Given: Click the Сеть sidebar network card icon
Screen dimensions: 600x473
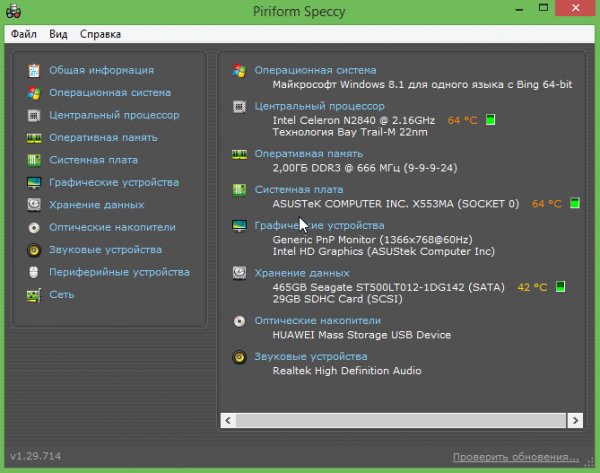Looking at the screenshot, I should (34, 295).
